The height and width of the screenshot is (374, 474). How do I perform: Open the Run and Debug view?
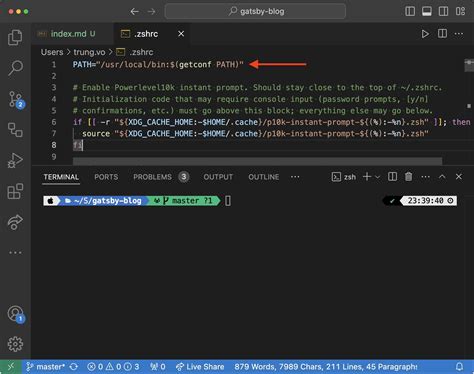click(15, 160)
